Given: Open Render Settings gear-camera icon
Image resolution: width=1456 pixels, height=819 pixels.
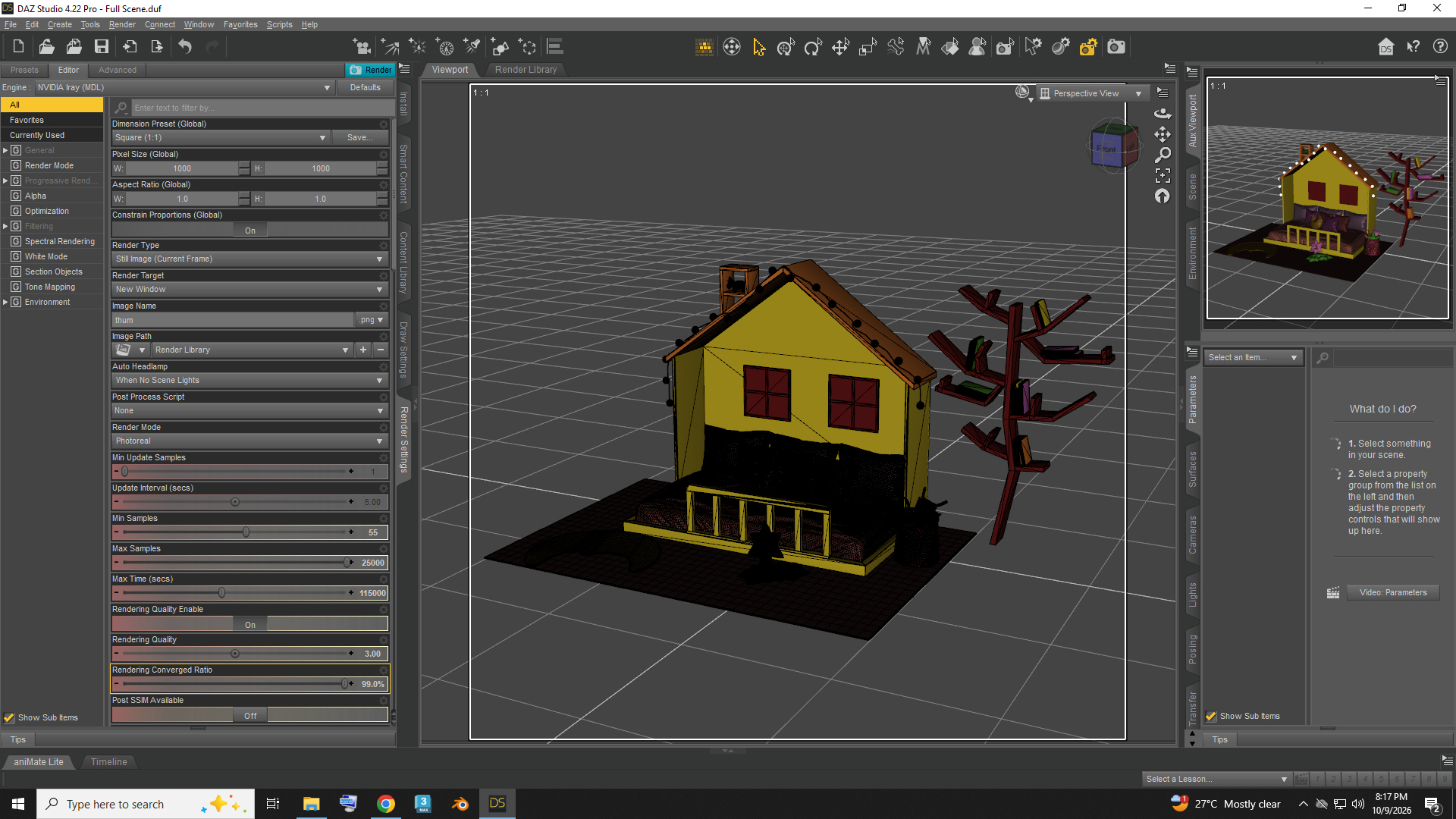Looking at the screenshot, I should 1088,47.
